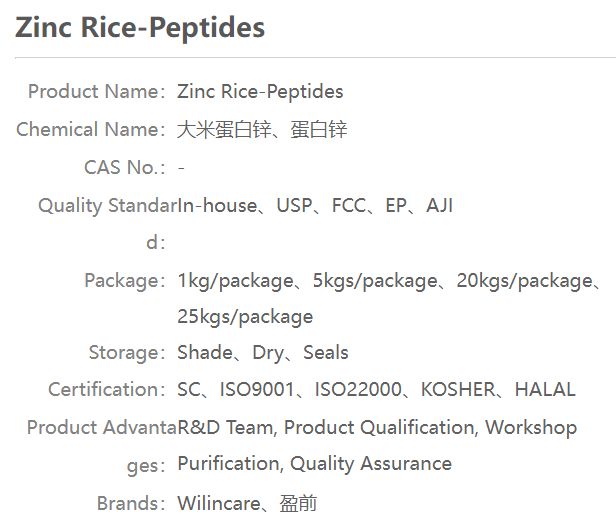616x517 pixels.
Task: Click the AJI quality standard text
Action: pos(439,206)
